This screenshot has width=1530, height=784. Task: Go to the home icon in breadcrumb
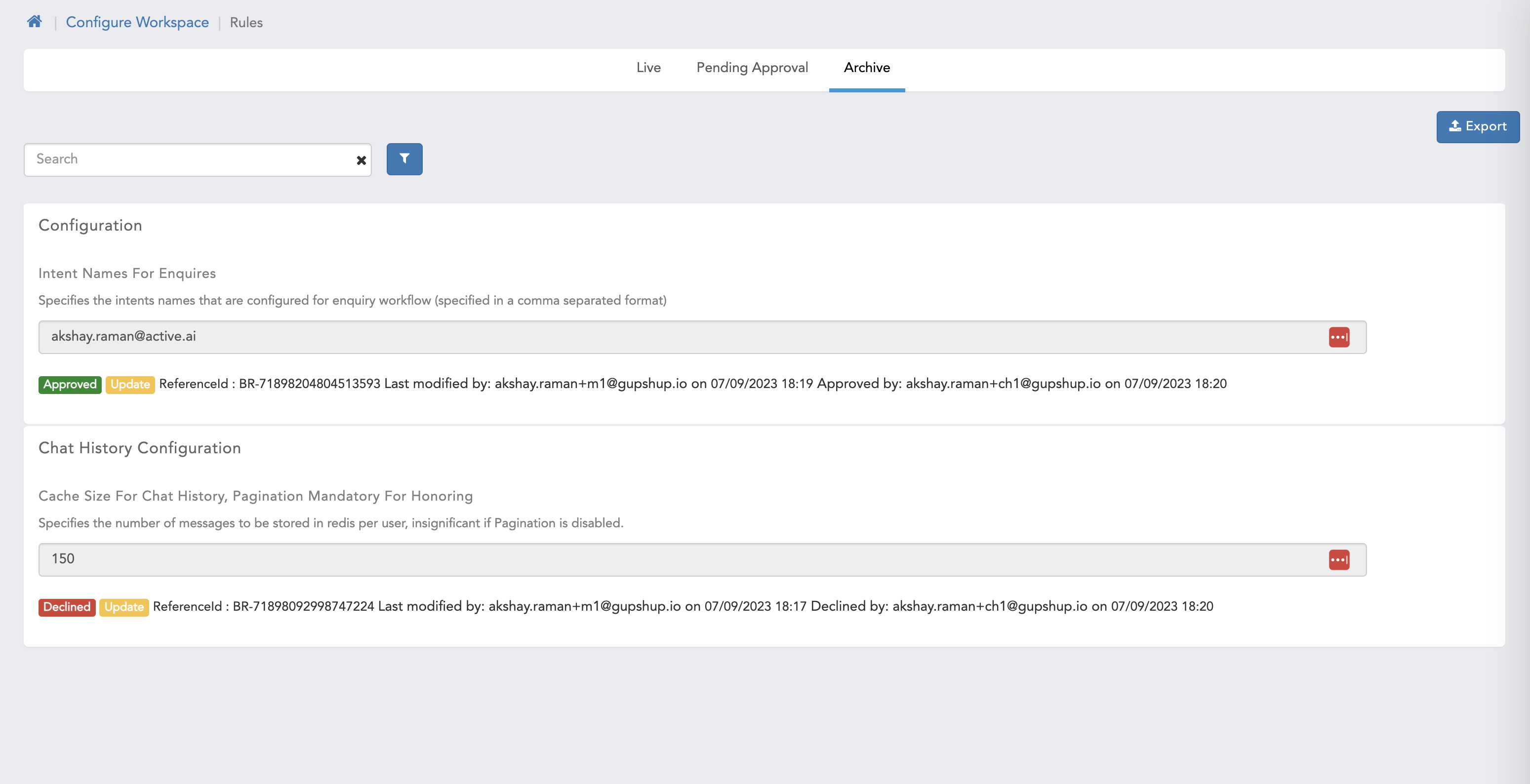tap(35, 22)
